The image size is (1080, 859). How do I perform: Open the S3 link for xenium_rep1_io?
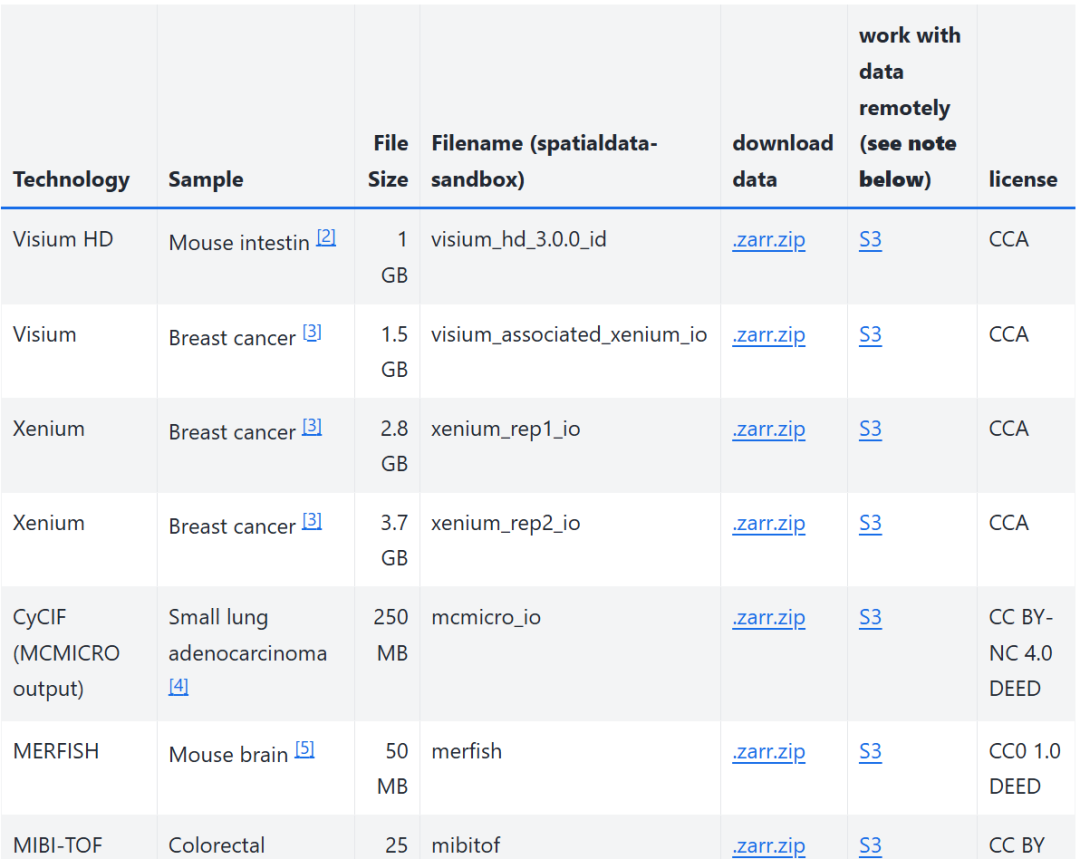(870, 429)
